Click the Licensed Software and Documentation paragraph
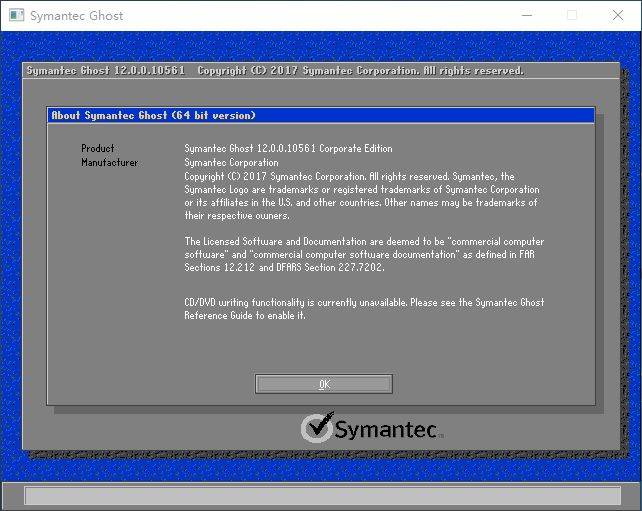 tap(364, 255)
